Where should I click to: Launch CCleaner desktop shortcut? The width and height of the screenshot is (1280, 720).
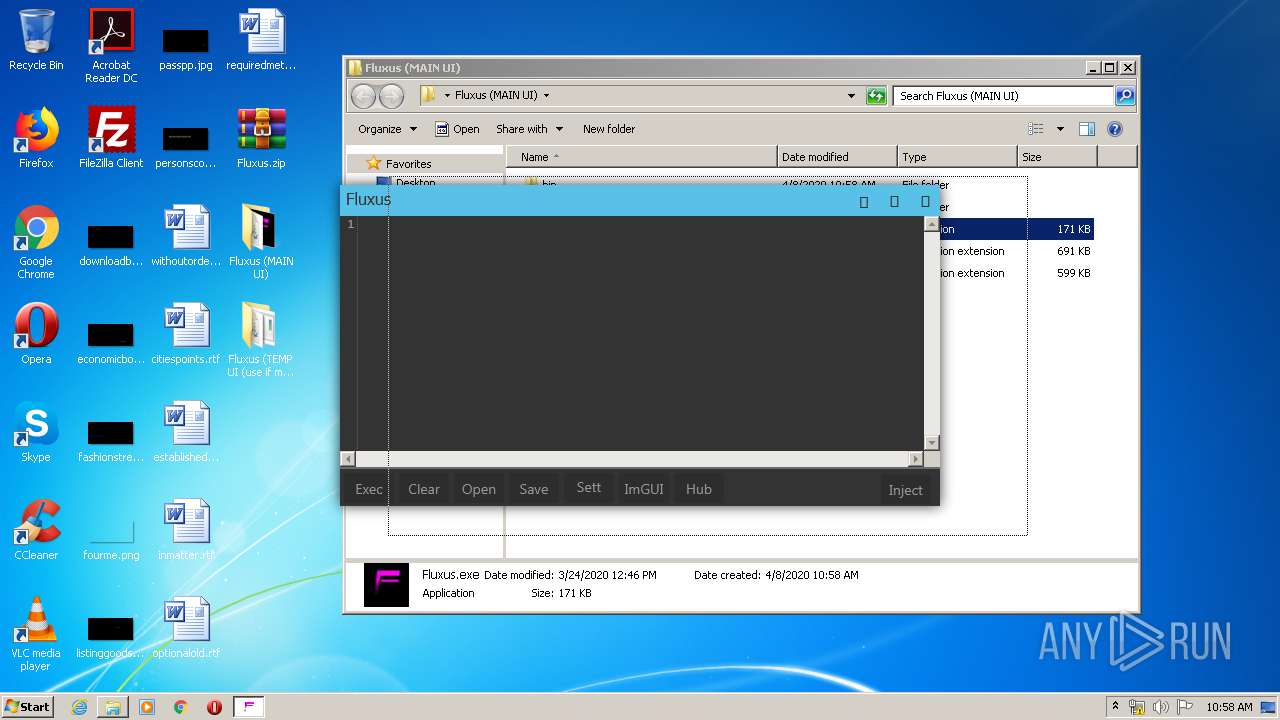[x=36, y=530]
